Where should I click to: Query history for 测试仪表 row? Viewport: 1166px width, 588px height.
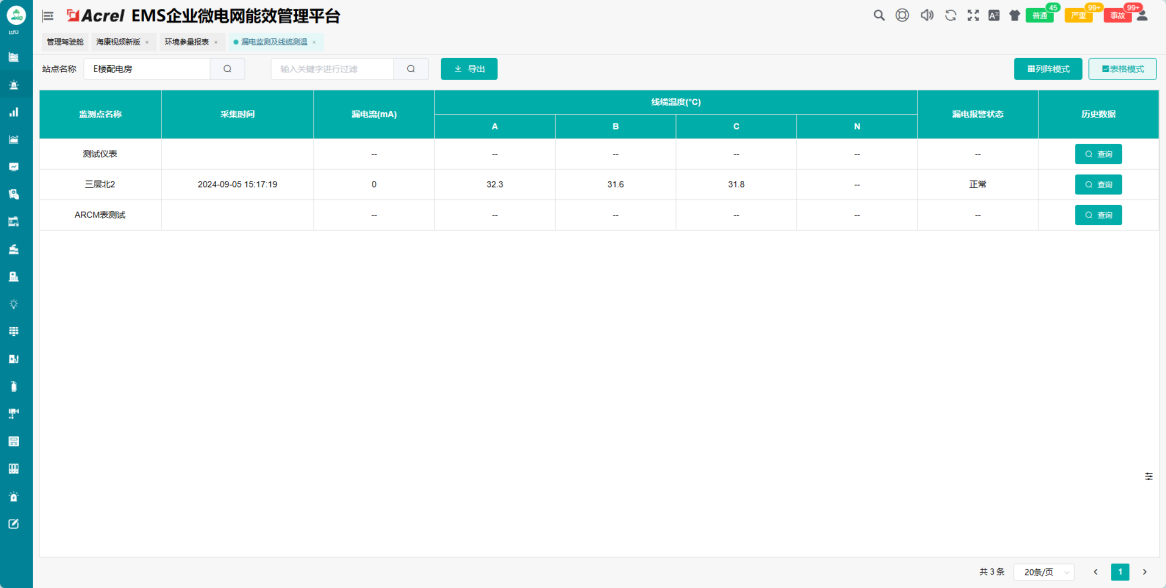(1098, 154)
